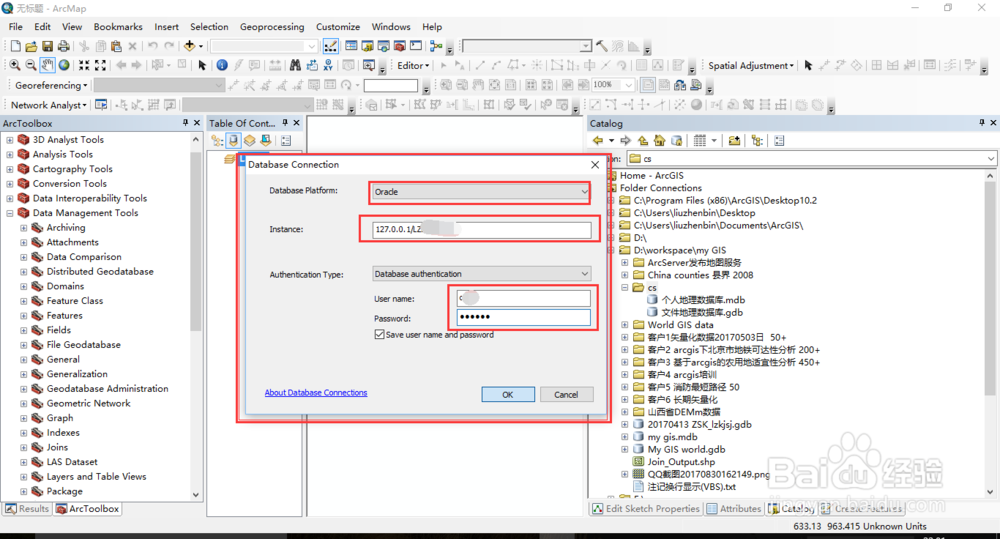Open a map document icon

(31, 46)
